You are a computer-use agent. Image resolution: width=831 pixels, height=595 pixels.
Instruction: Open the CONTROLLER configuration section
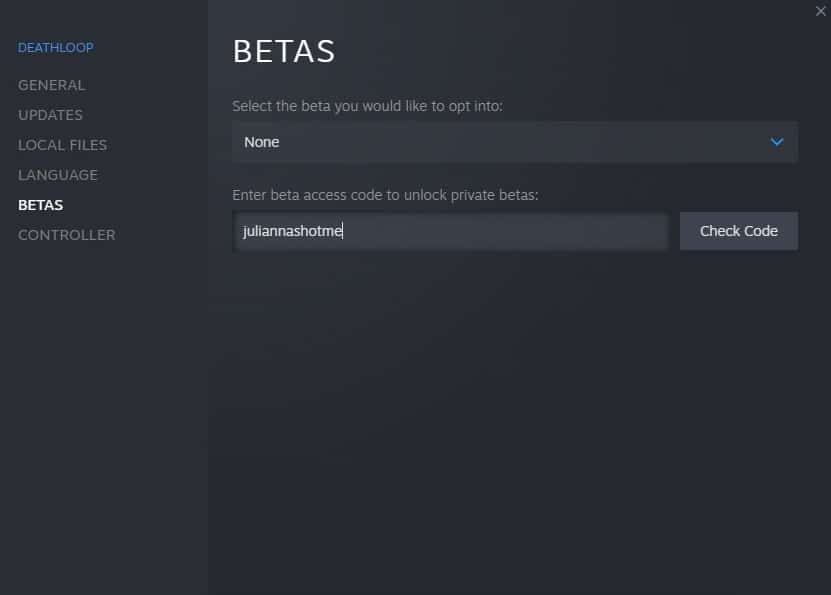[66, 235]
